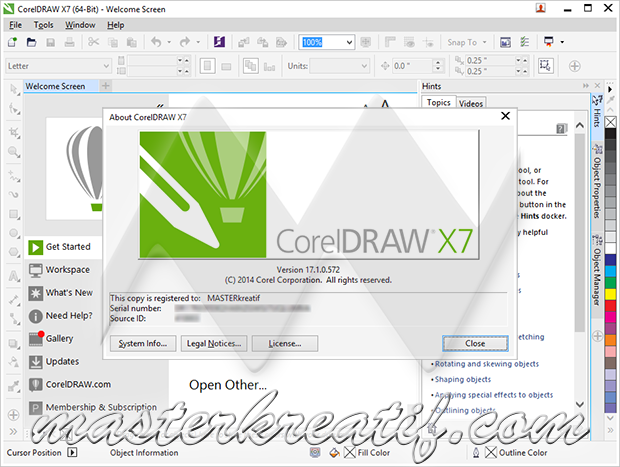This screenshot has height=467, width=620.
Task: Select the Shape tool in toolbox
Action: tap(14, 108)
